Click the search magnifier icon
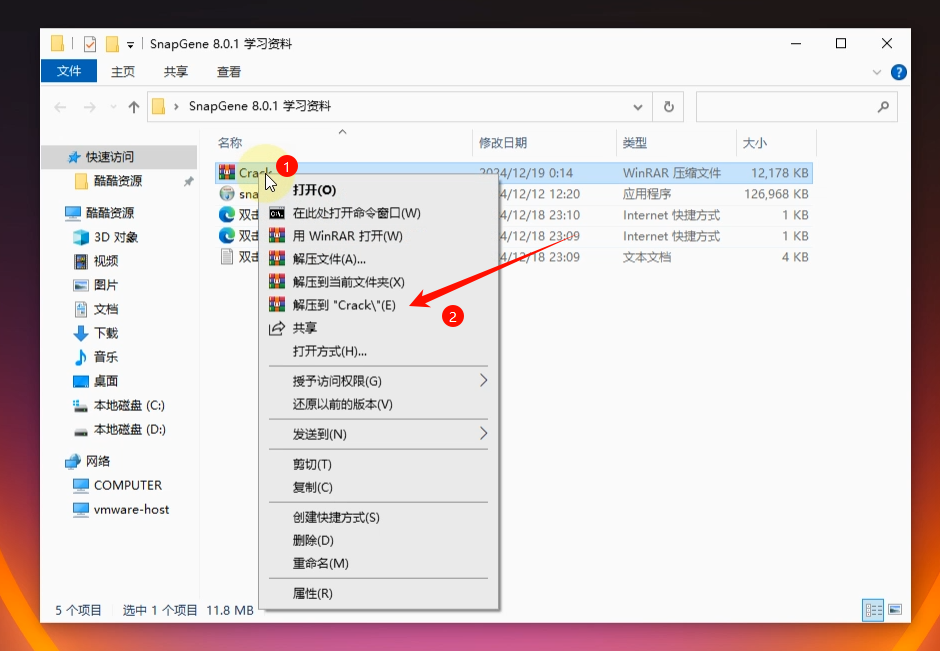Screen dimensions: 940x651 pos(882,107)
